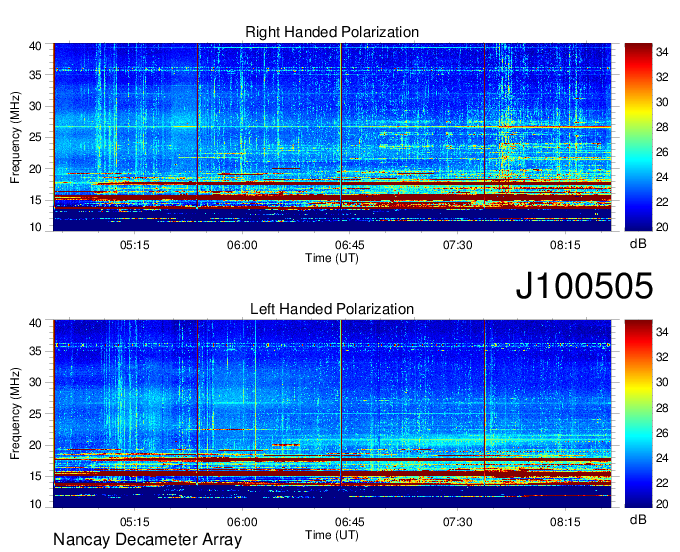Click the "Nancay Decameter Array" caption

click(147, 540)
